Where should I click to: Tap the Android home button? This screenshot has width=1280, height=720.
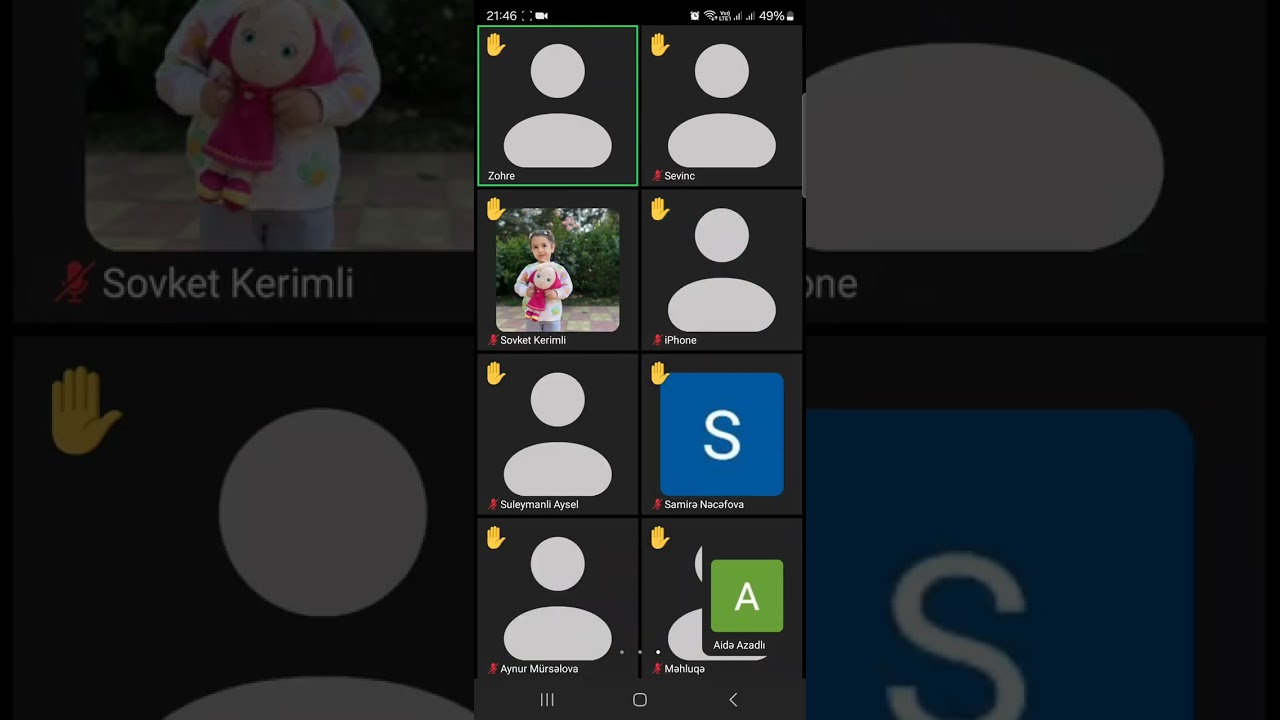640,700
